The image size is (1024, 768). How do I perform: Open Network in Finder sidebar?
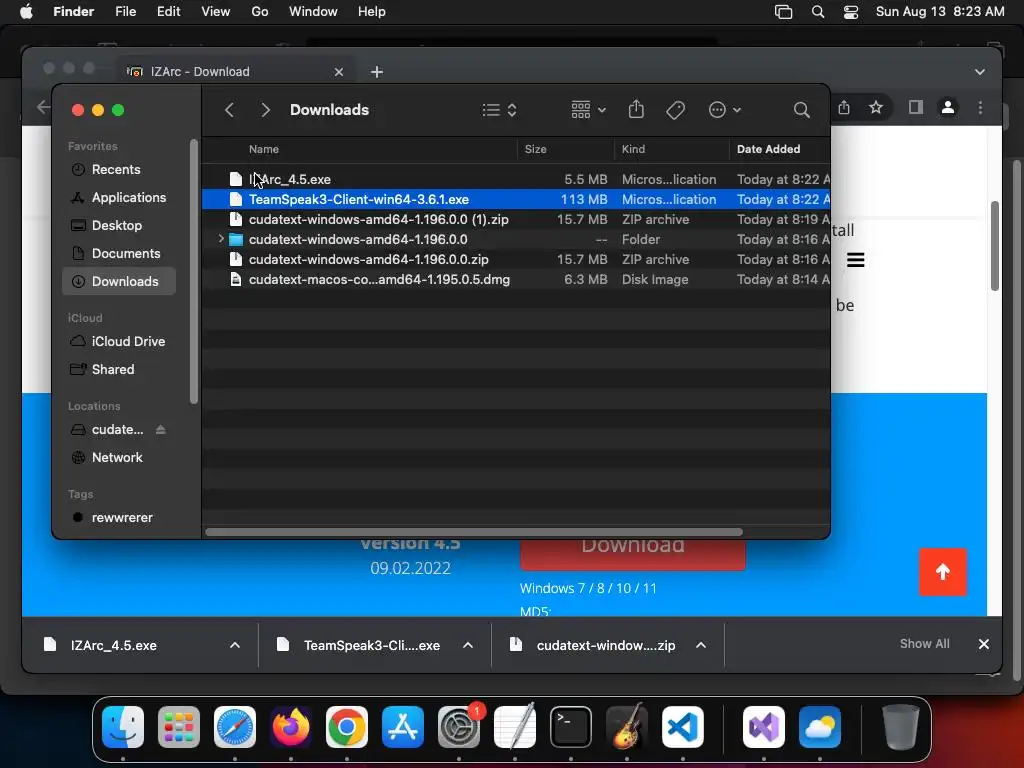119,458
